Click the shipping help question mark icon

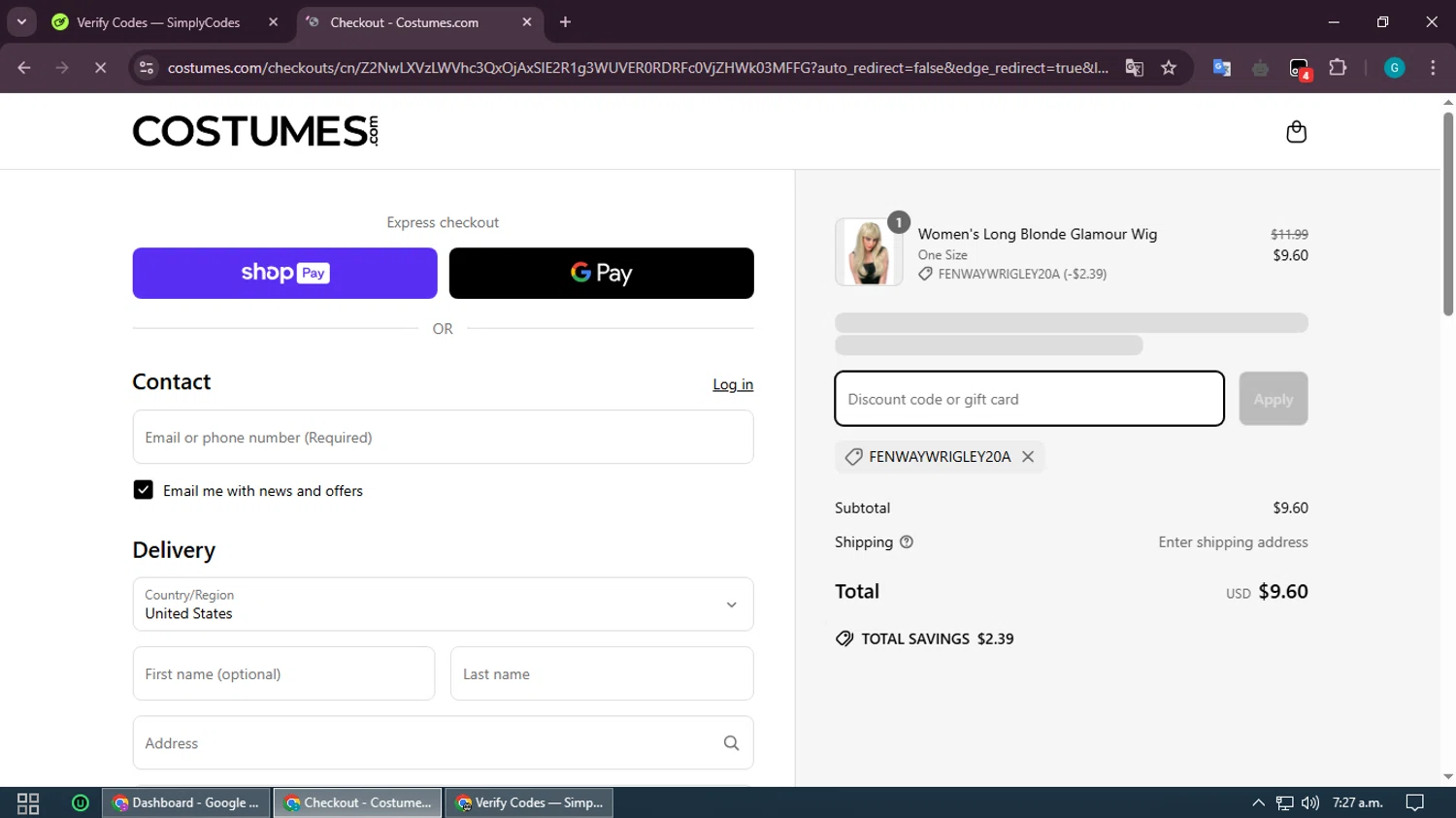pyautogui.click(x=907, y=542)
